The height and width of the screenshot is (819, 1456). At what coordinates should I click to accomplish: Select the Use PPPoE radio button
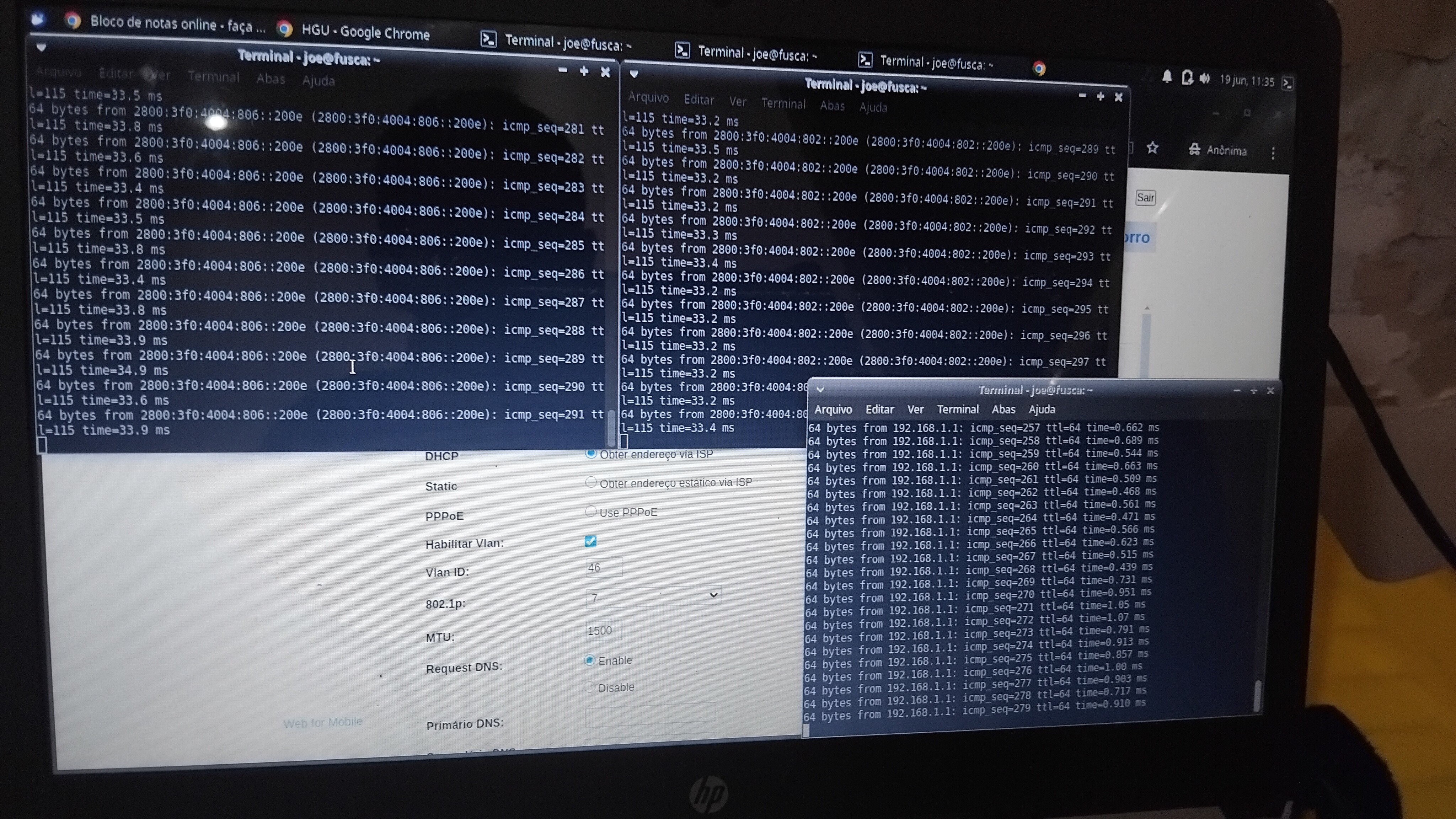[590, 512]
